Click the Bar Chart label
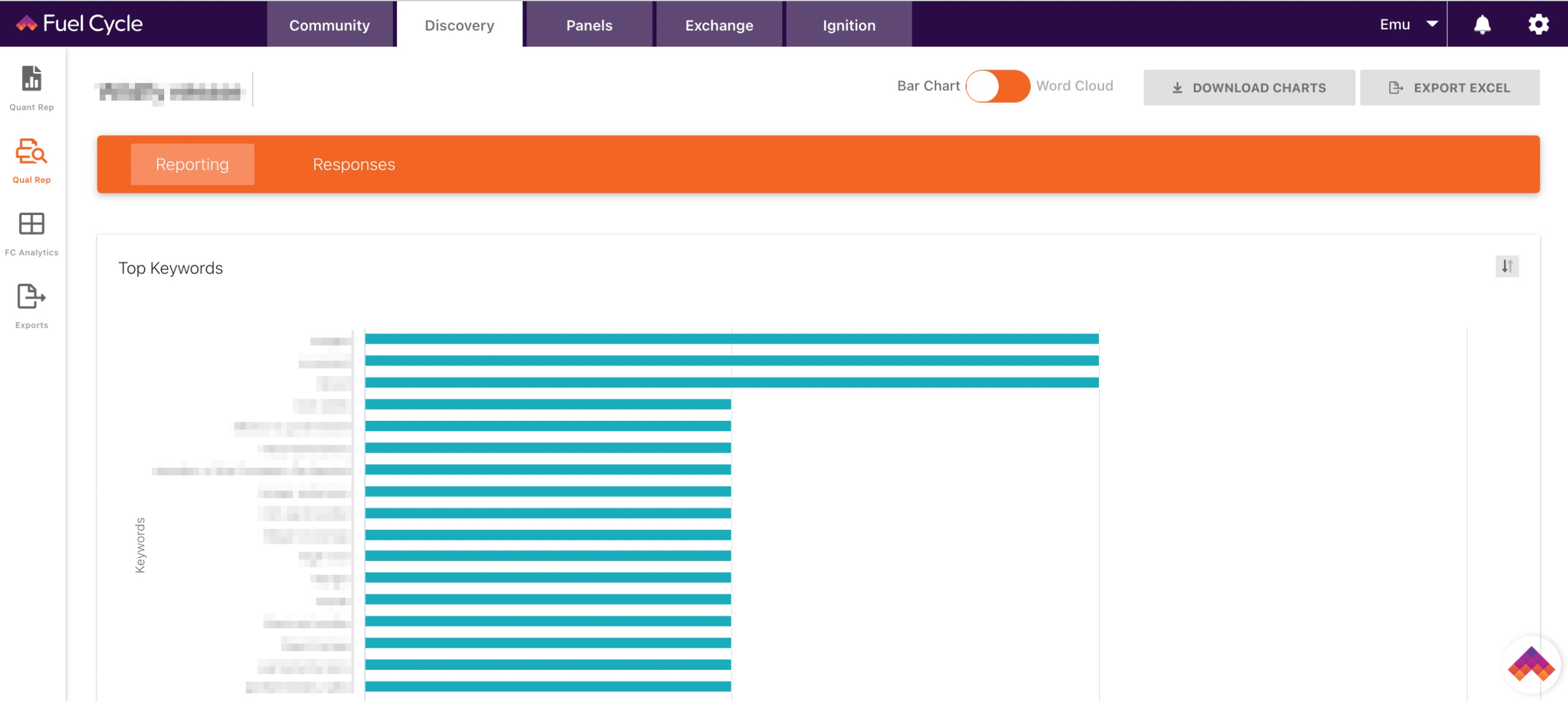The image size is (1568, 701). [x=928, y=86]
